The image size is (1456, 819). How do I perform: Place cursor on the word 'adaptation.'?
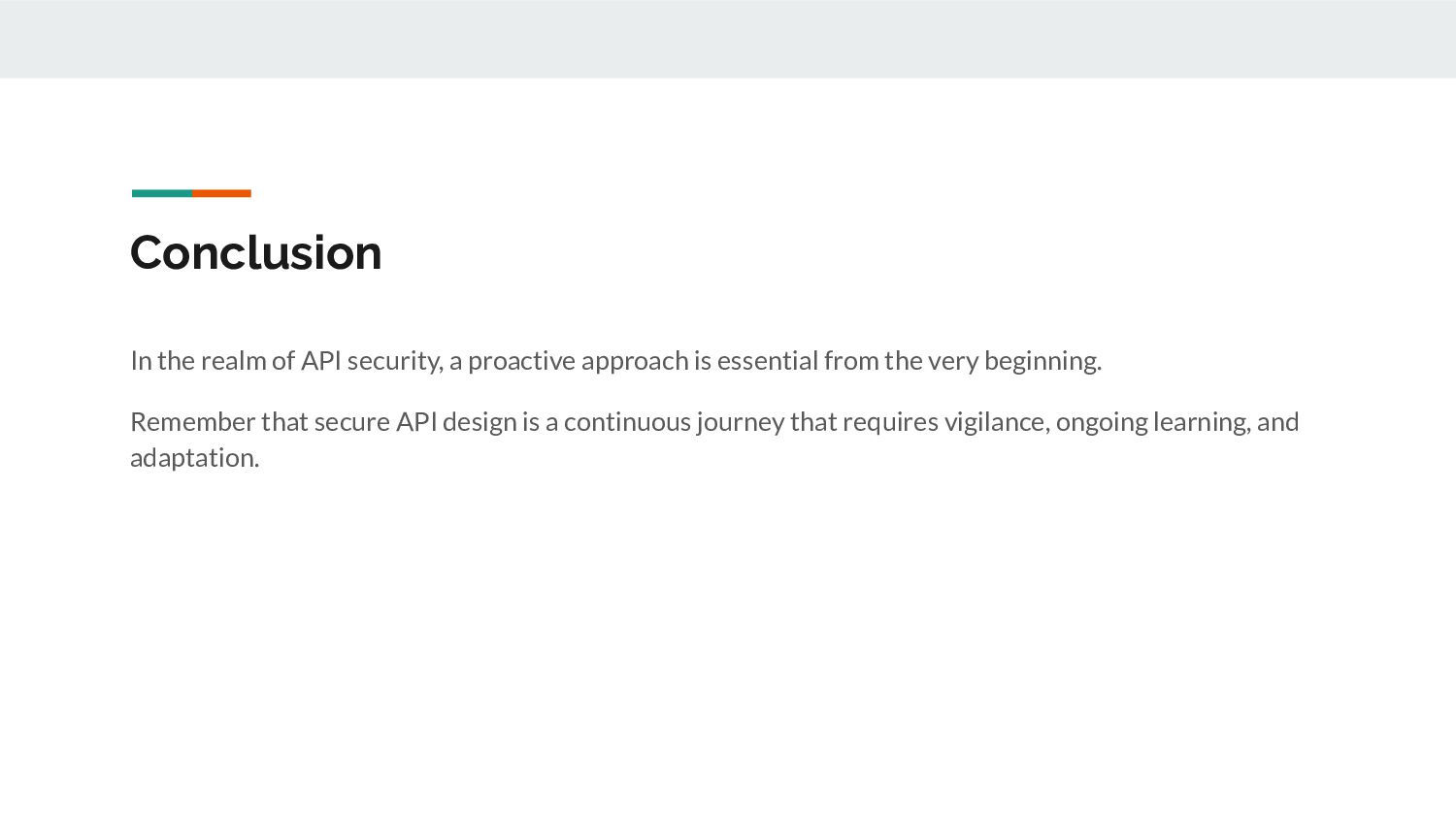[195, 458]
